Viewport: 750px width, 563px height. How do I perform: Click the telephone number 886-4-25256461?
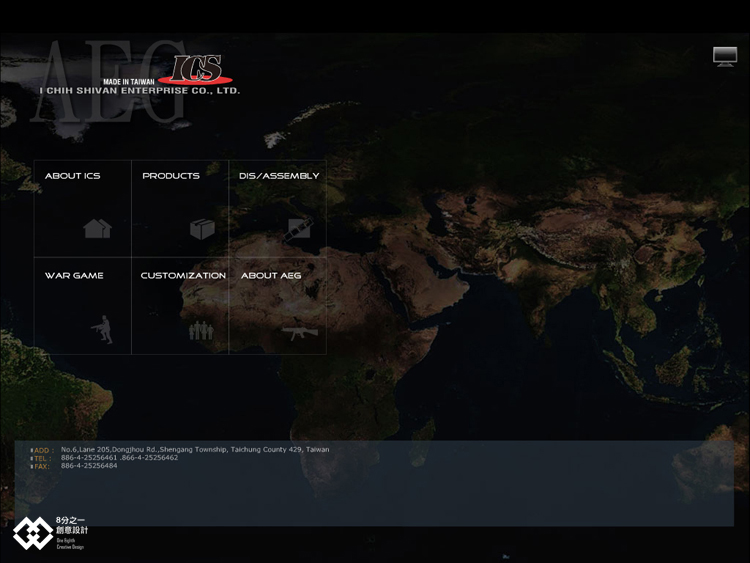point(88,458)
